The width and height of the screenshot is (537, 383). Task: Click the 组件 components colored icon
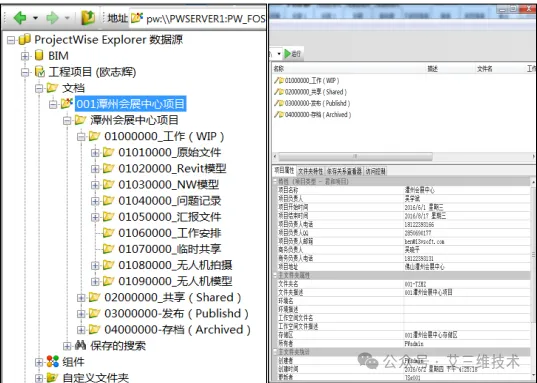(53, 361)
